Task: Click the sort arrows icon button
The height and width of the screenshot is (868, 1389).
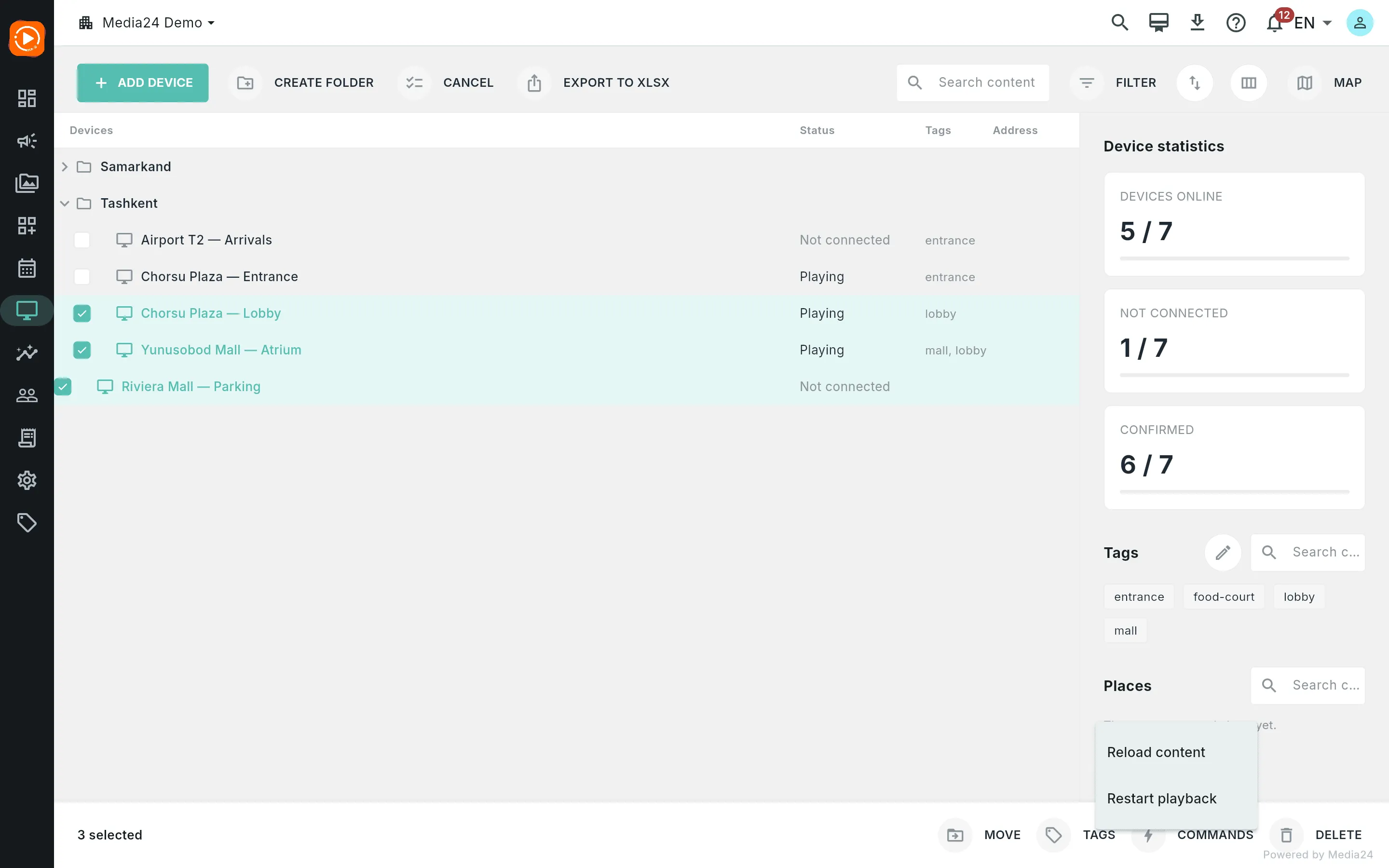Action: click(1195, 82)
